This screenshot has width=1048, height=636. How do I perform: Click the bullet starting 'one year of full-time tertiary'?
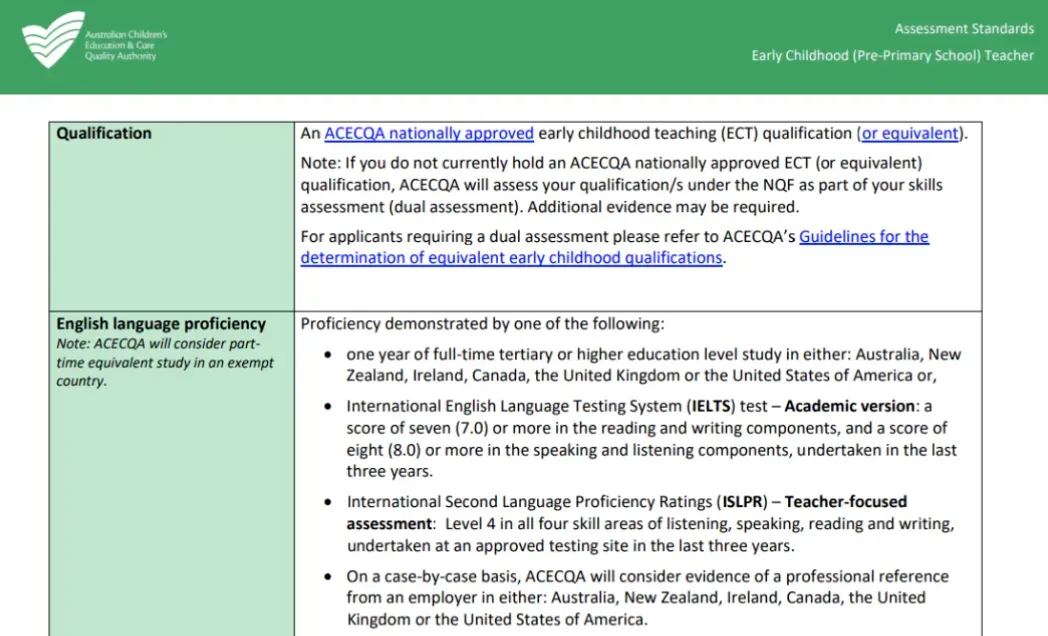[x=653, y=365]
